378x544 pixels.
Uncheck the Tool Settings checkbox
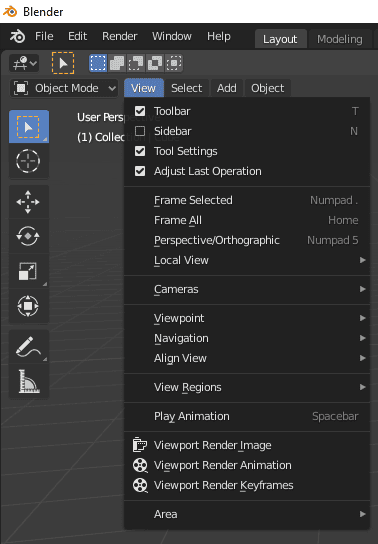point(140,151)
